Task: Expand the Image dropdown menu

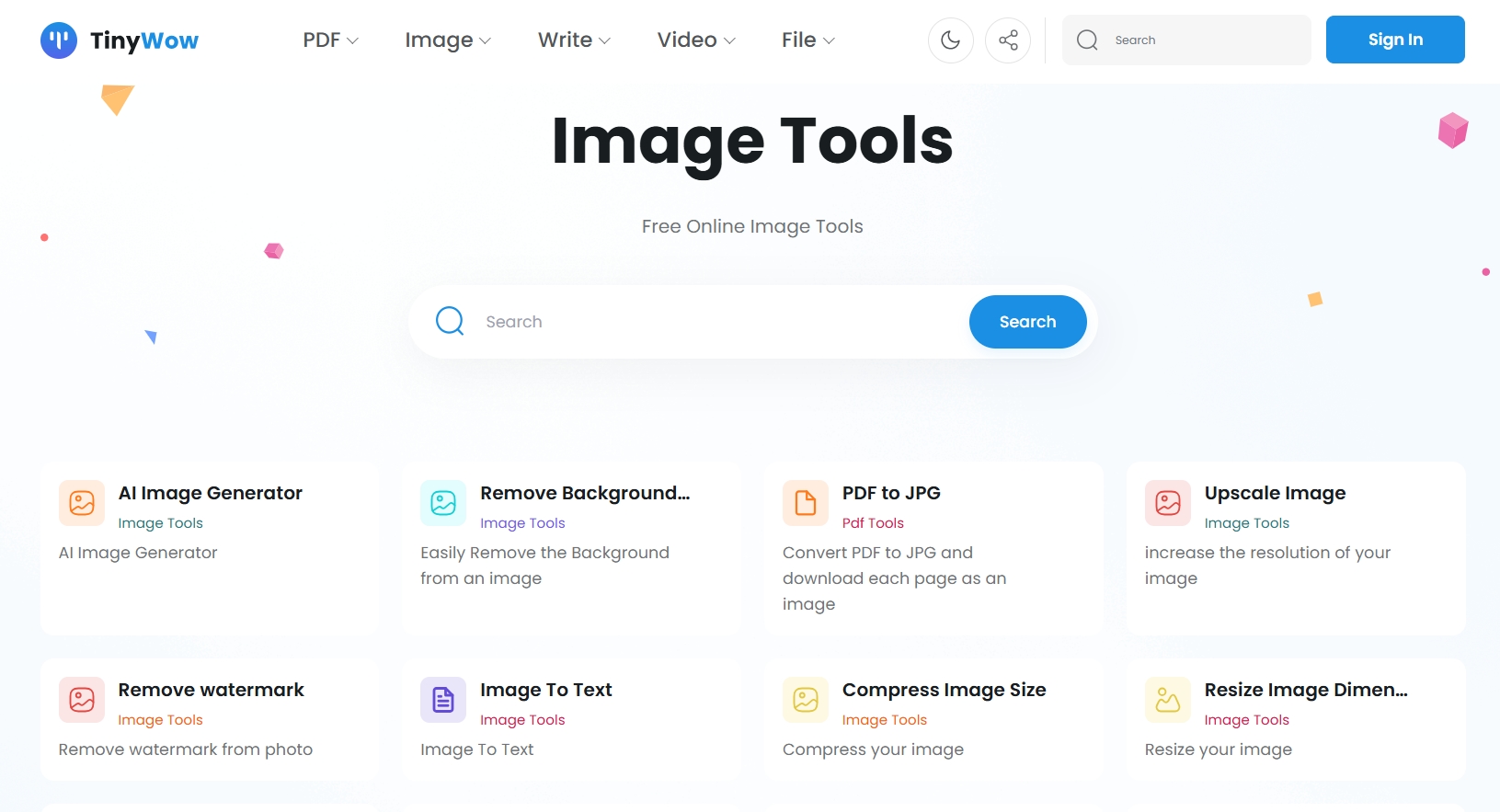Action: coord(448,40)
